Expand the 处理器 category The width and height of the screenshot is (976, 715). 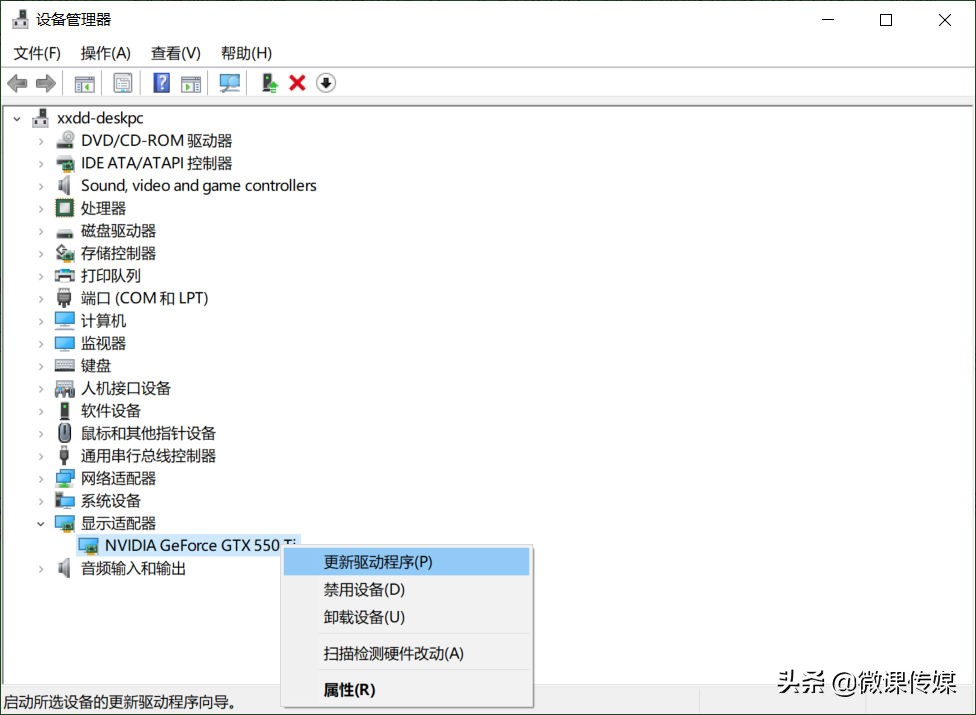(41, 208)
